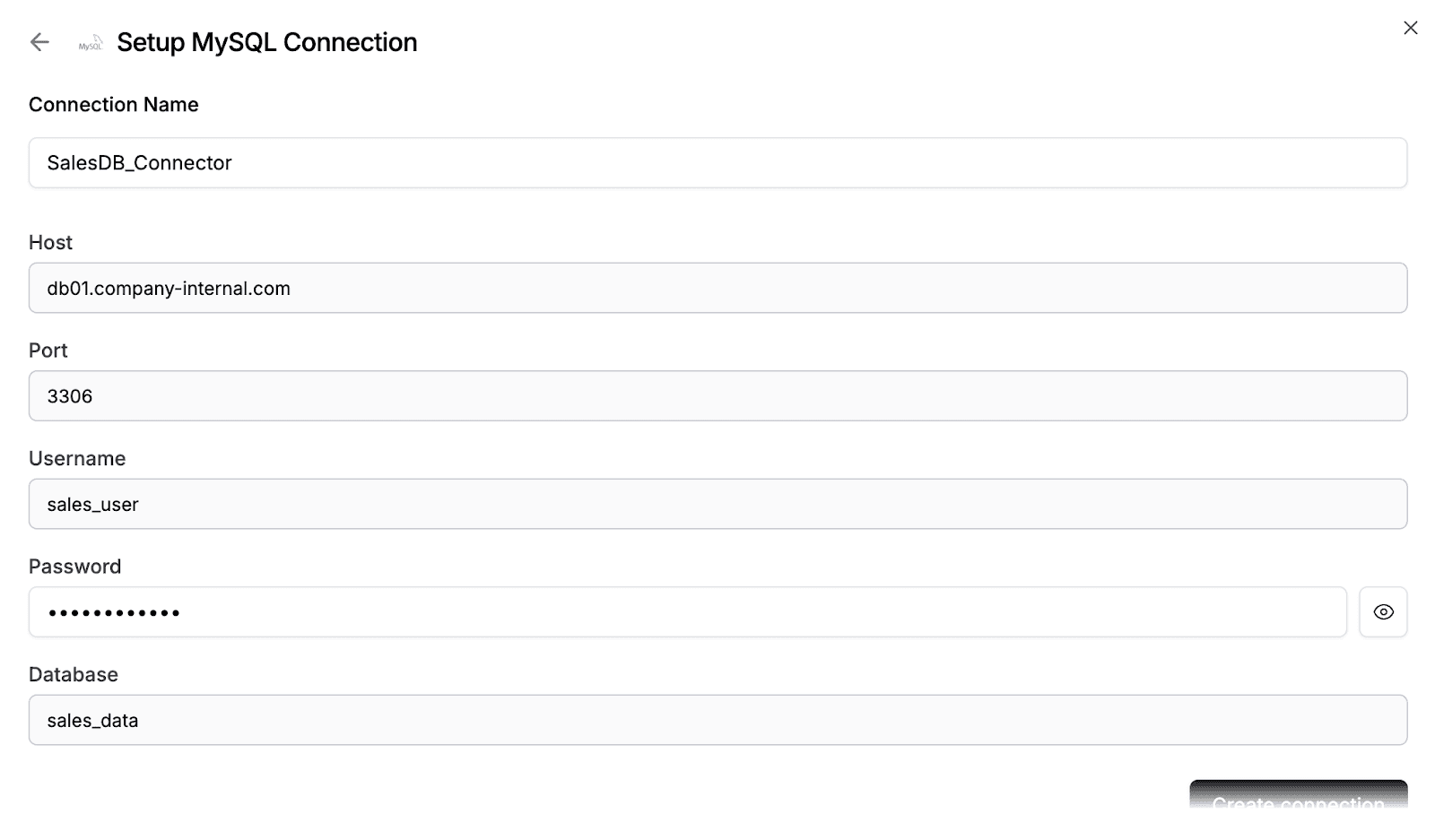The height and width of the screenshot is (840, 1435).
Task: Select the Host field with db01.company-internal.com
Action: pos(717,288)
